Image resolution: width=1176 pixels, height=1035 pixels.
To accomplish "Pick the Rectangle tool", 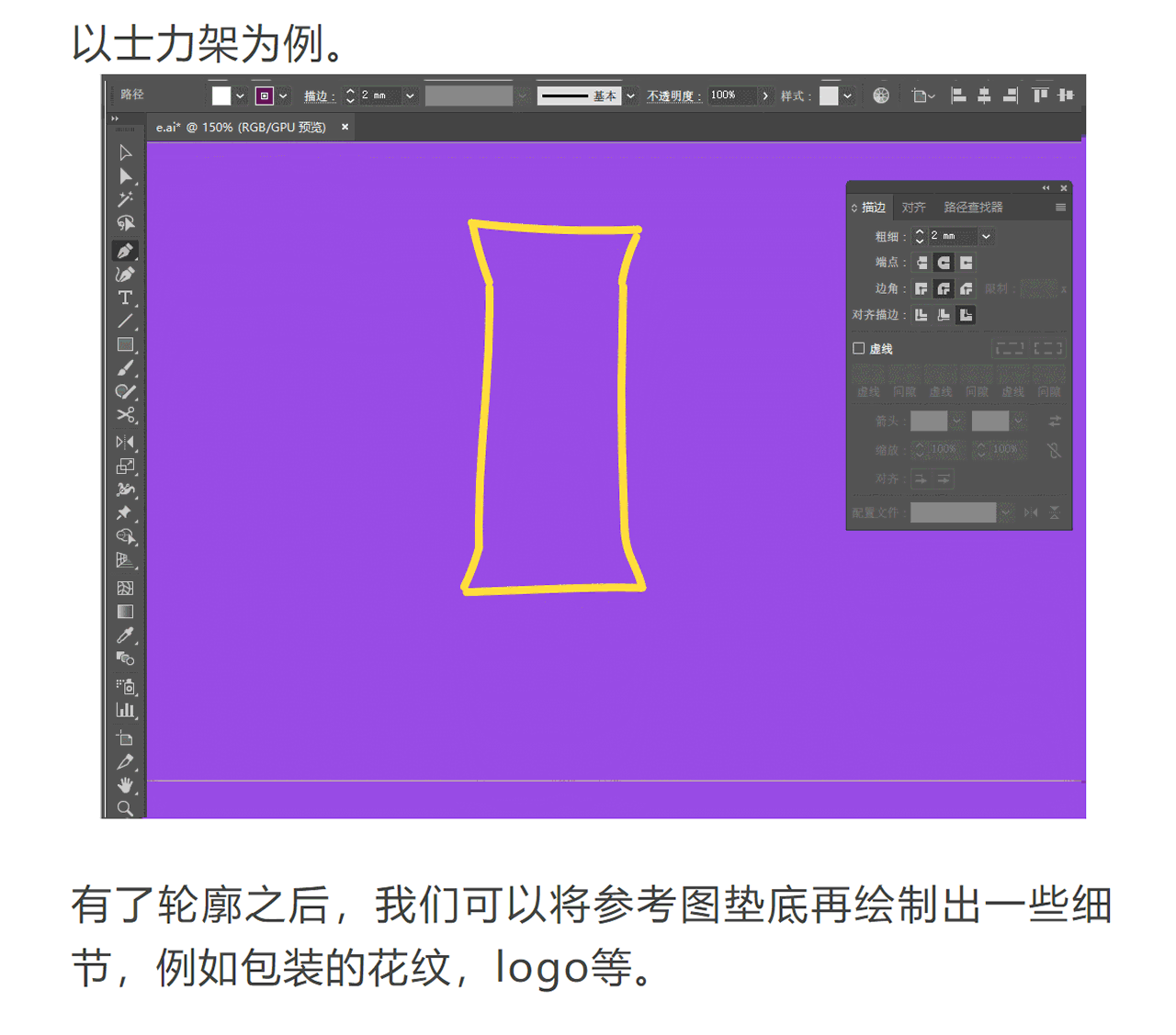I will 126,345.
